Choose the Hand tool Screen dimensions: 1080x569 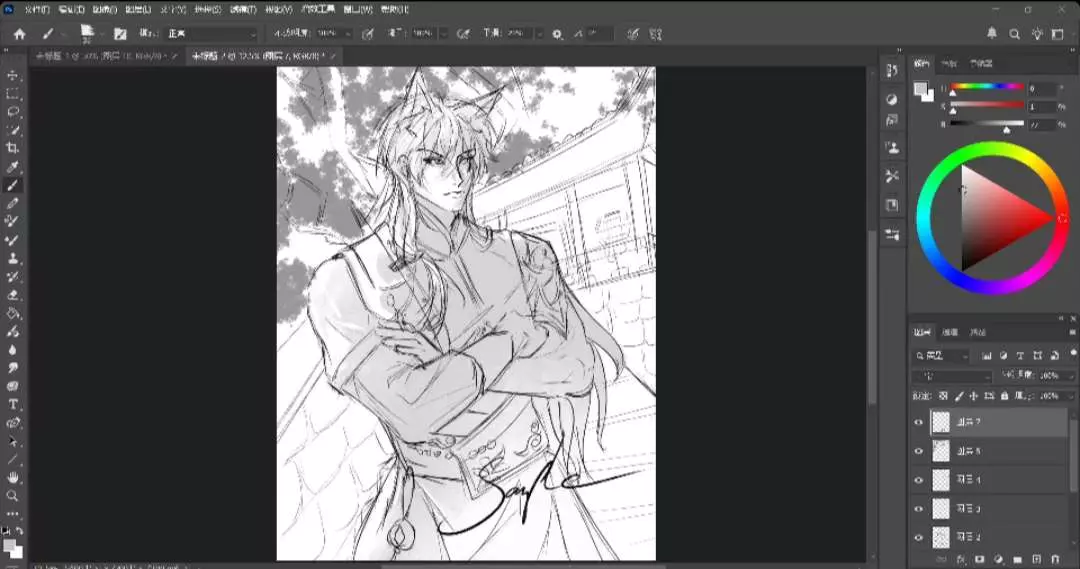13,477
